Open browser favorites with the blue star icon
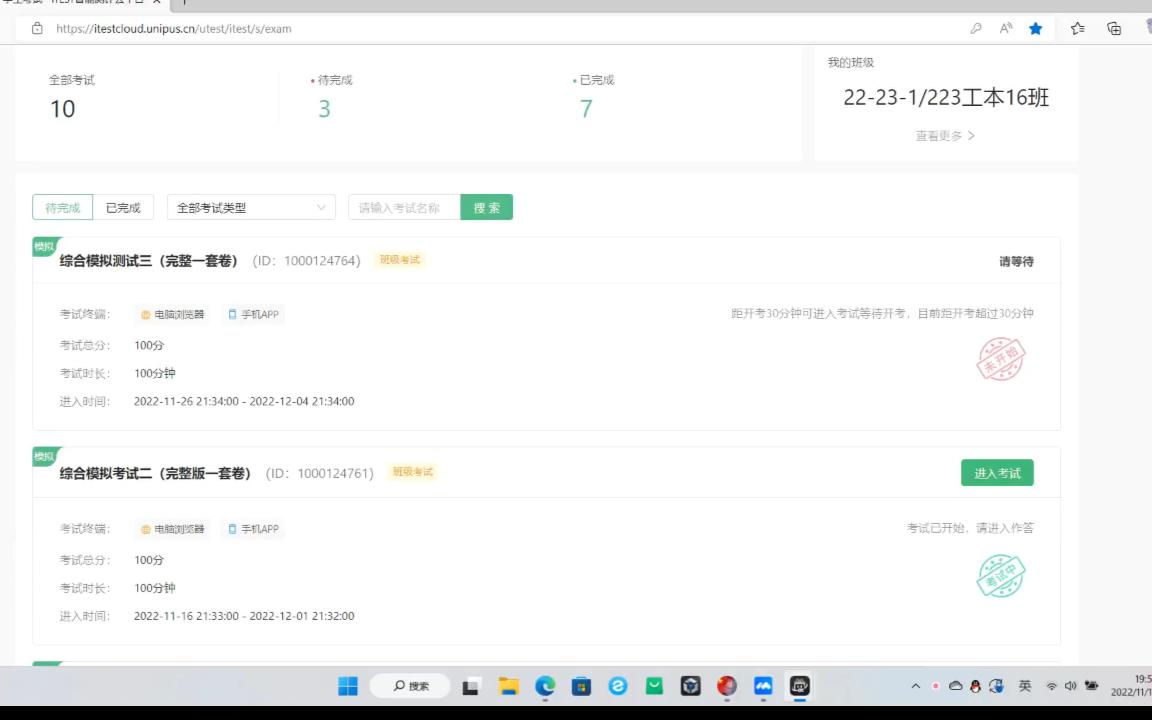The image size is (1152, 720). click(1035, 29)
